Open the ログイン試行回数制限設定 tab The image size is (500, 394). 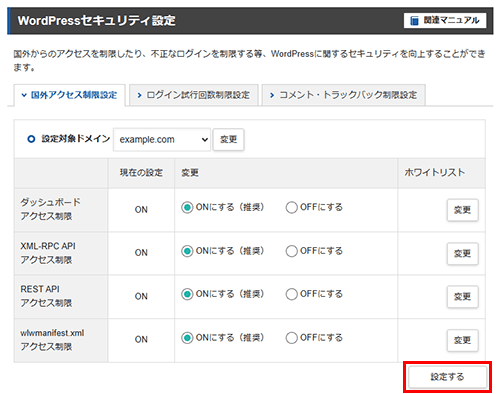(x=194, y=95)
